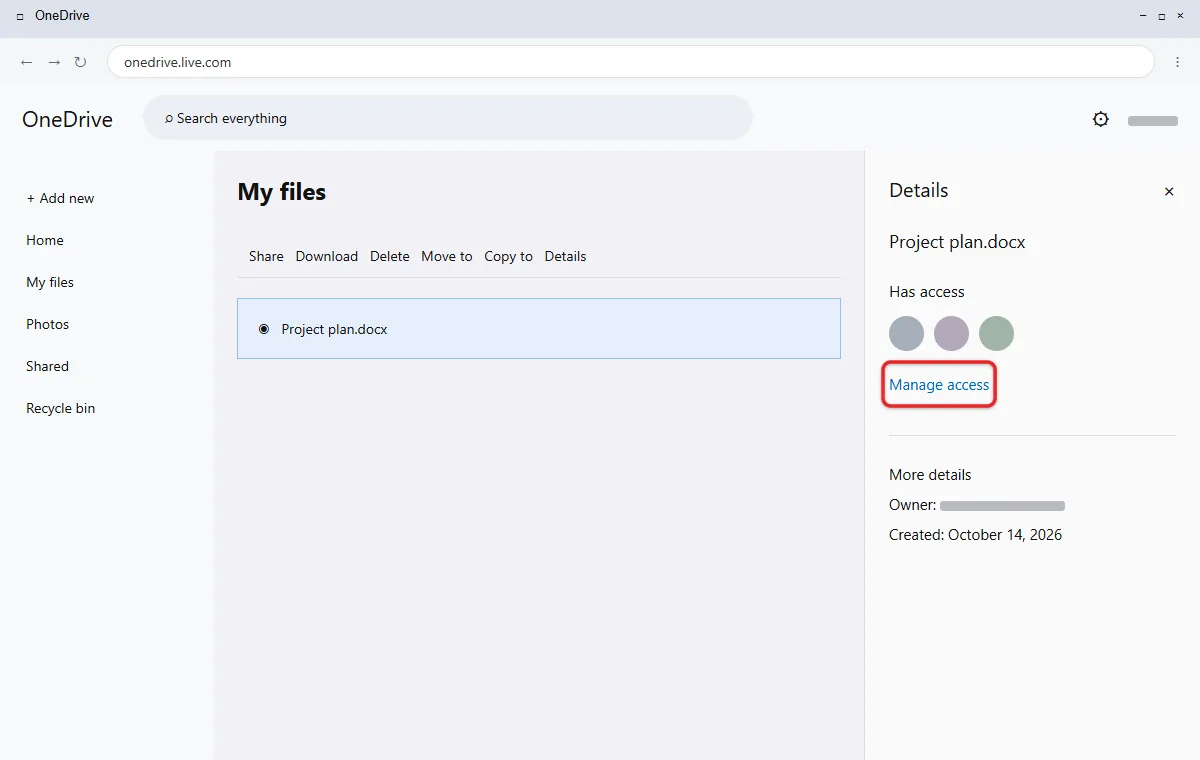Viewport: 1200px width, 760px height.
Task: Open the Manage access link
Action: [939, 385]
